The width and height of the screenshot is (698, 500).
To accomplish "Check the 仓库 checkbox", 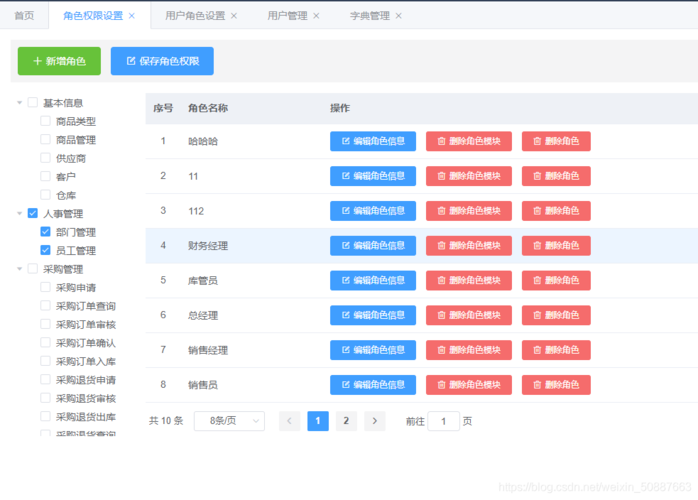I will click(45, 195).
